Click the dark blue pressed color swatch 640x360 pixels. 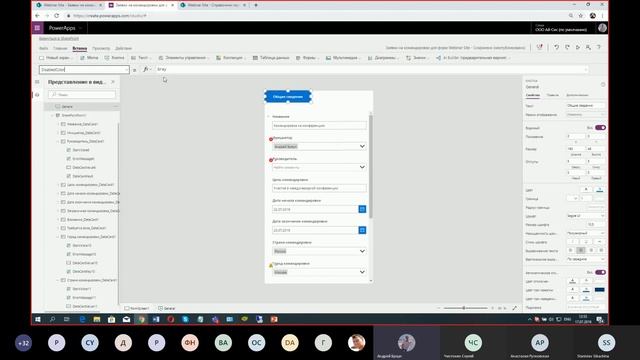[600, 290]
